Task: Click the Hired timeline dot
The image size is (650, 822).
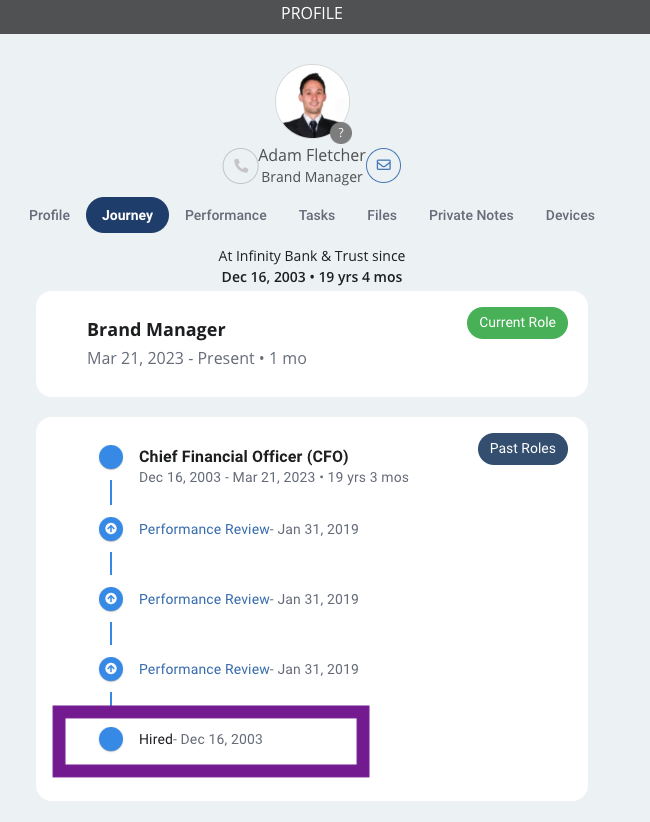Action: pyautogui.click(x=111, y=739)
